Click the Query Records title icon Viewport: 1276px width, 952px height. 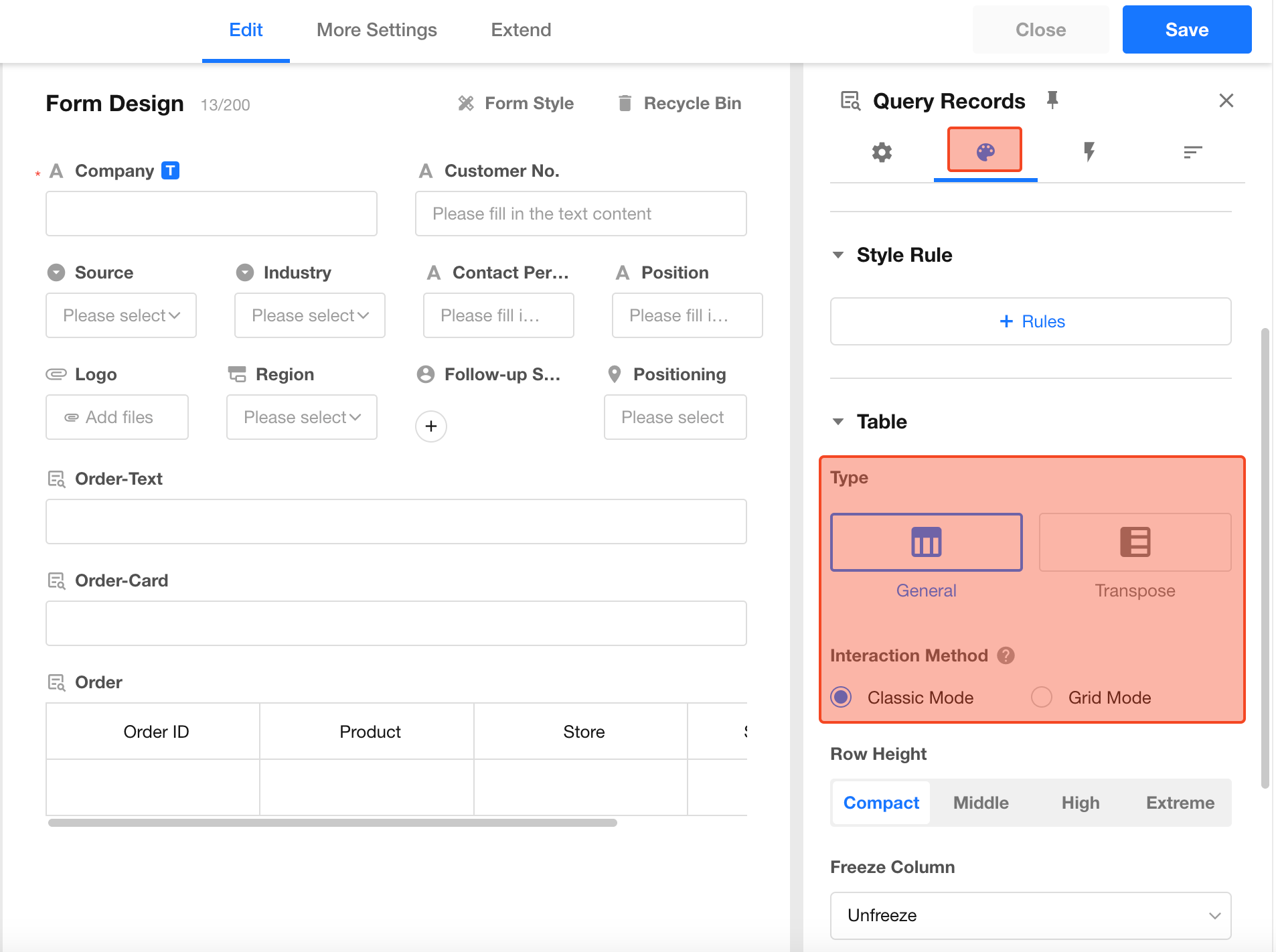(x=850, y=100)
